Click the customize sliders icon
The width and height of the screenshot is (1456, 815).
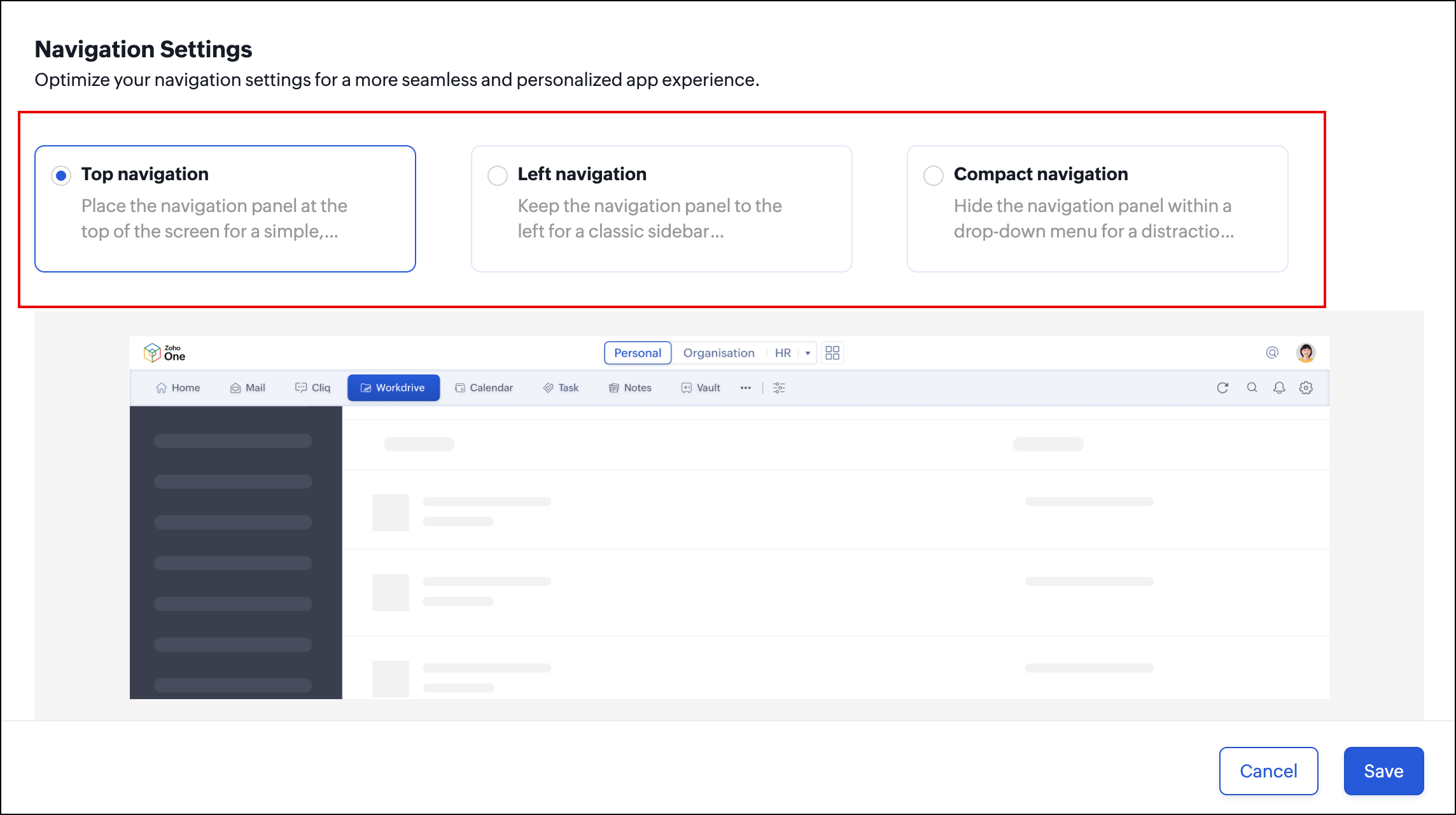point(779,388)
